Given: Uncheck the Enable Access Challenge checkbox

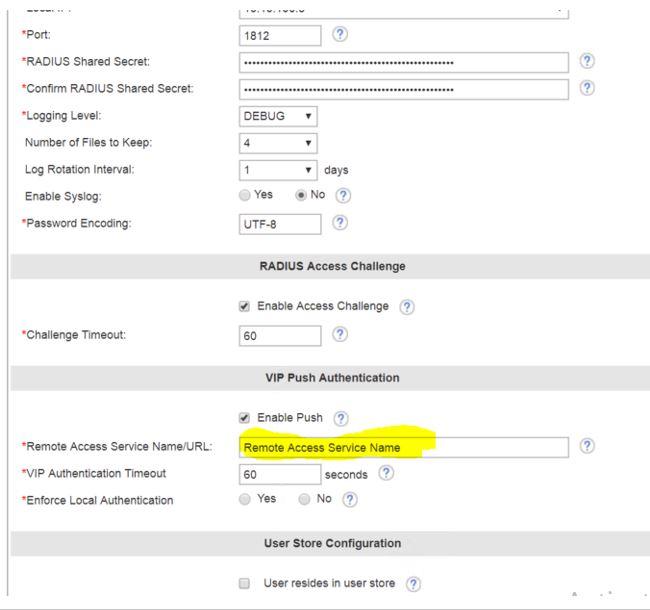Looking at the screenshot, I should (245, 306).
